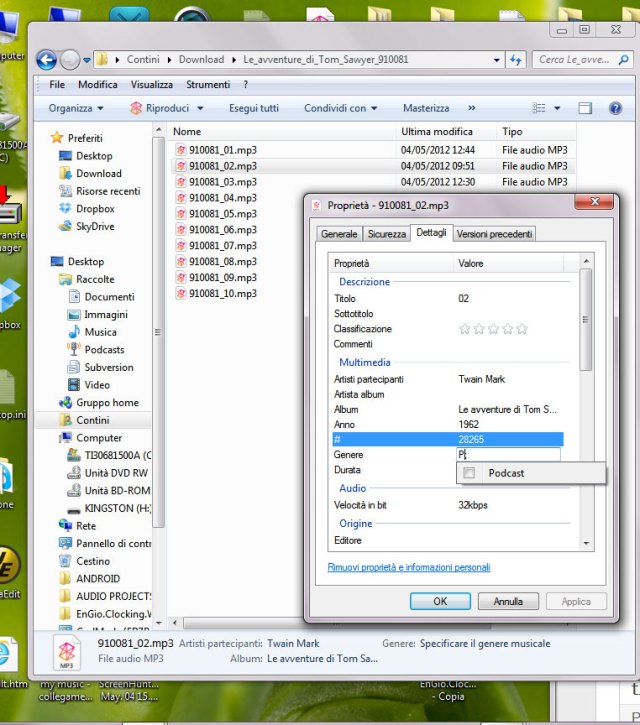Click Rimuovi proprietà e informazioni personali link
Image resolution: width=640 pixels, height=725 pixels.
pos(409,567)
